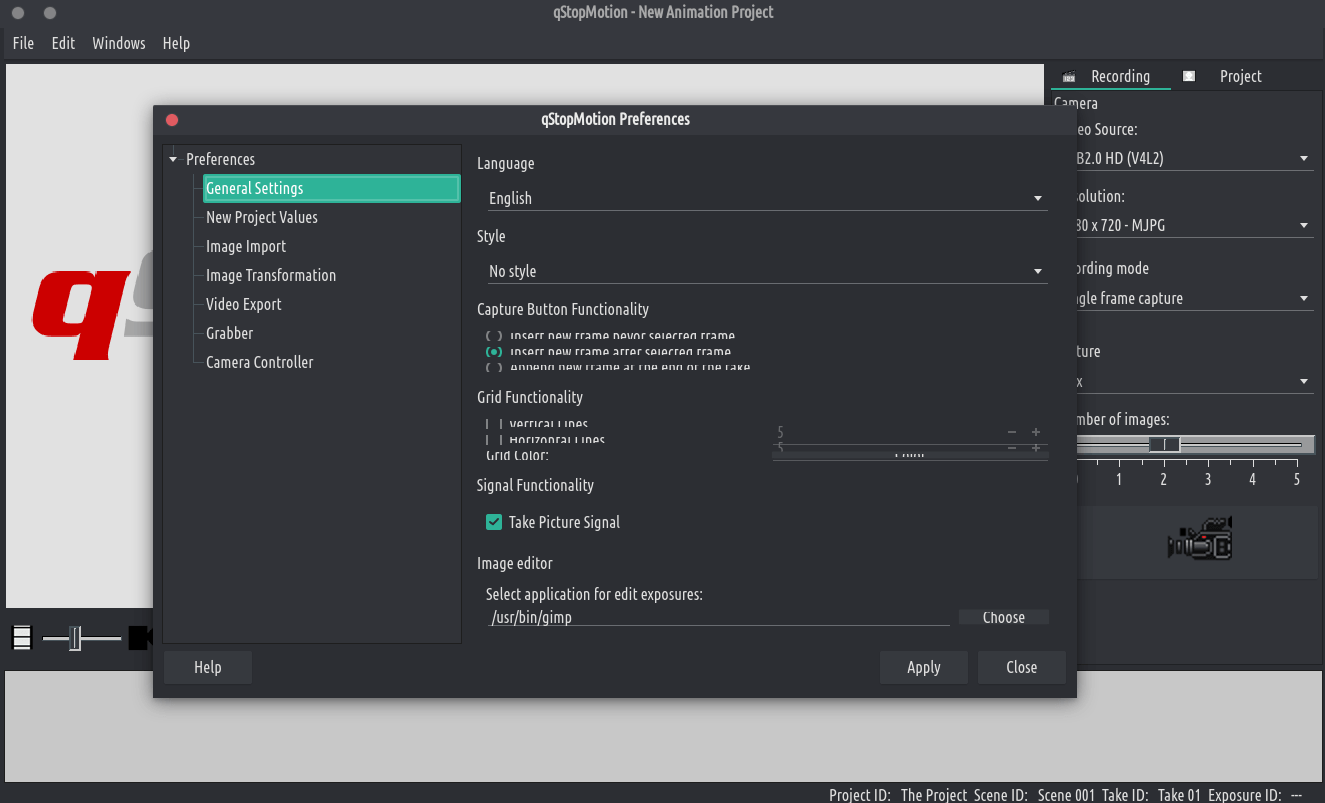Select Video Export in the preferences tree
The image size is (1325, 803).
coord(244,304)
